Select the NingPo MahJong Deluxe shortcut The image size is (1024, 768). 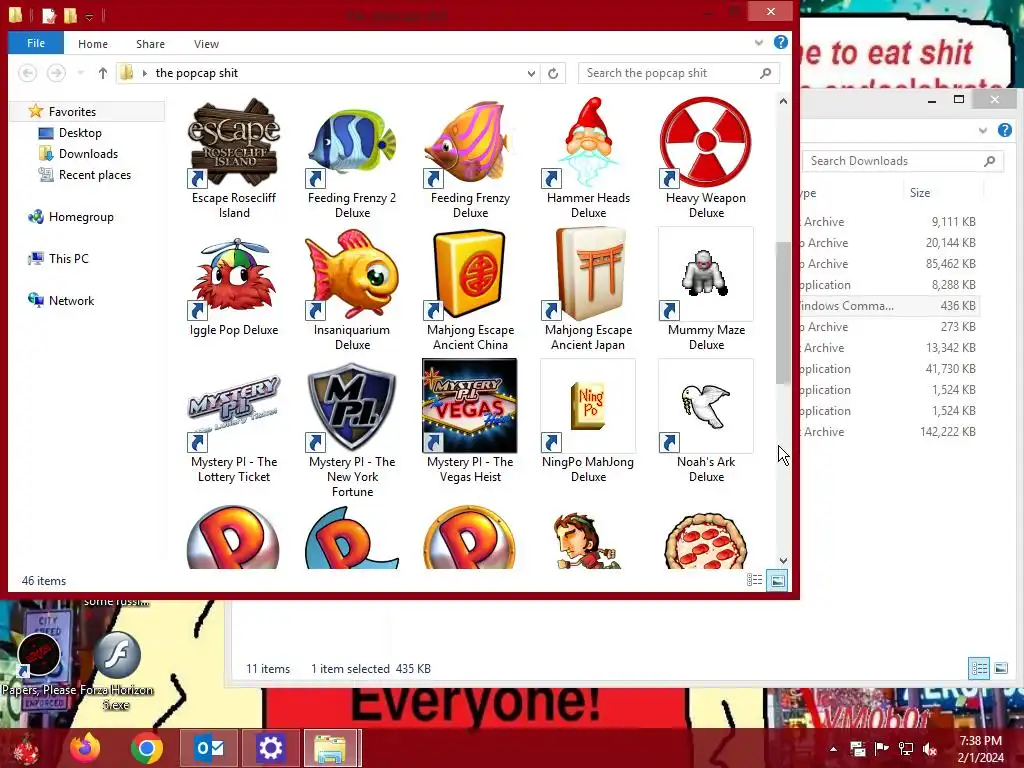coord(588,422)
